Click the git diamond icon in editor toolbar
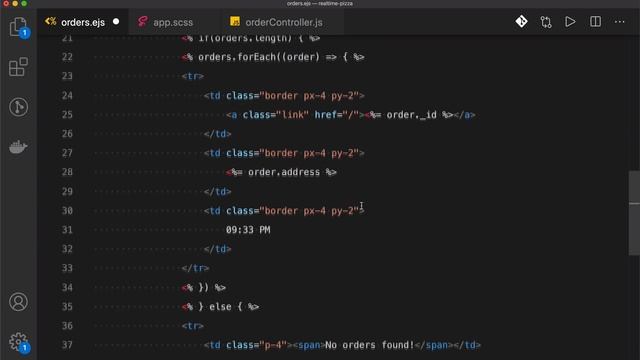This screenshot has height=360, width=640. (x=521, y=22)
